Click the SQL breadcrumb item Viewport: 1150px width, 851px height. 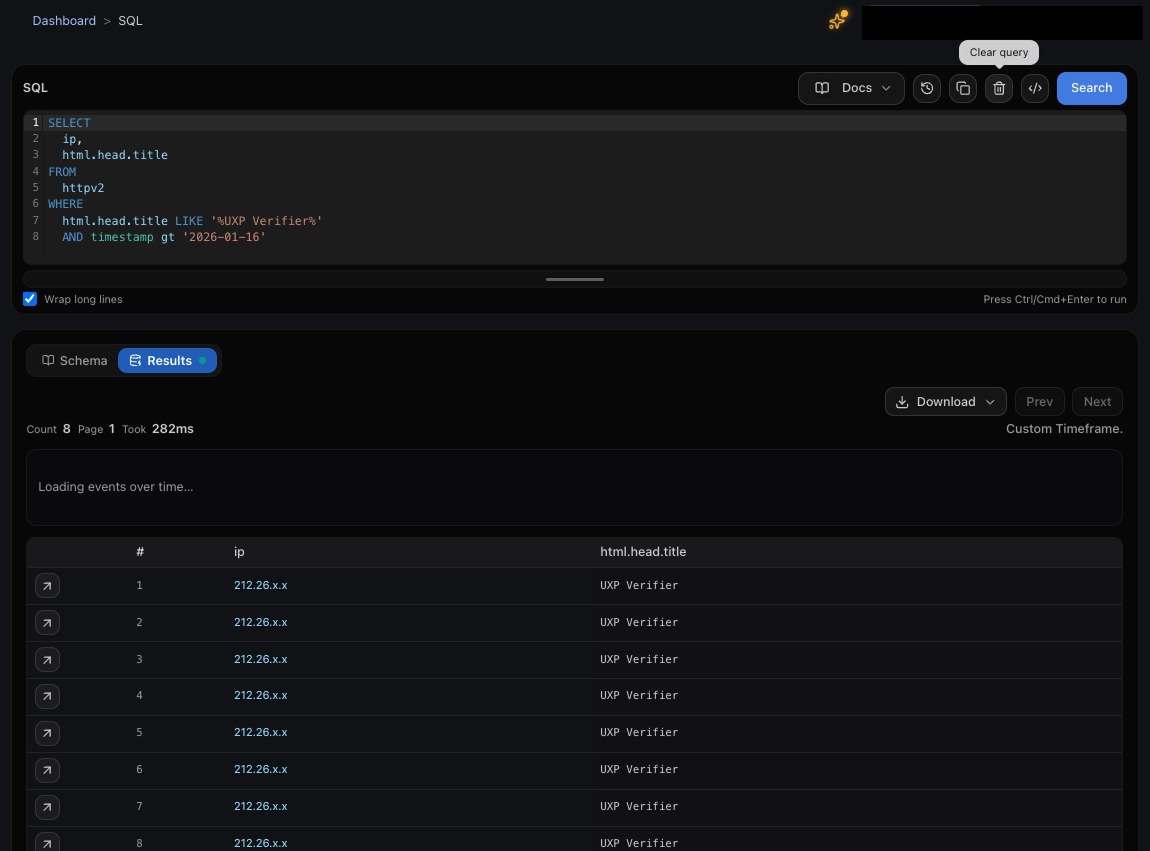pyautogui.click(x=131, y=21)
